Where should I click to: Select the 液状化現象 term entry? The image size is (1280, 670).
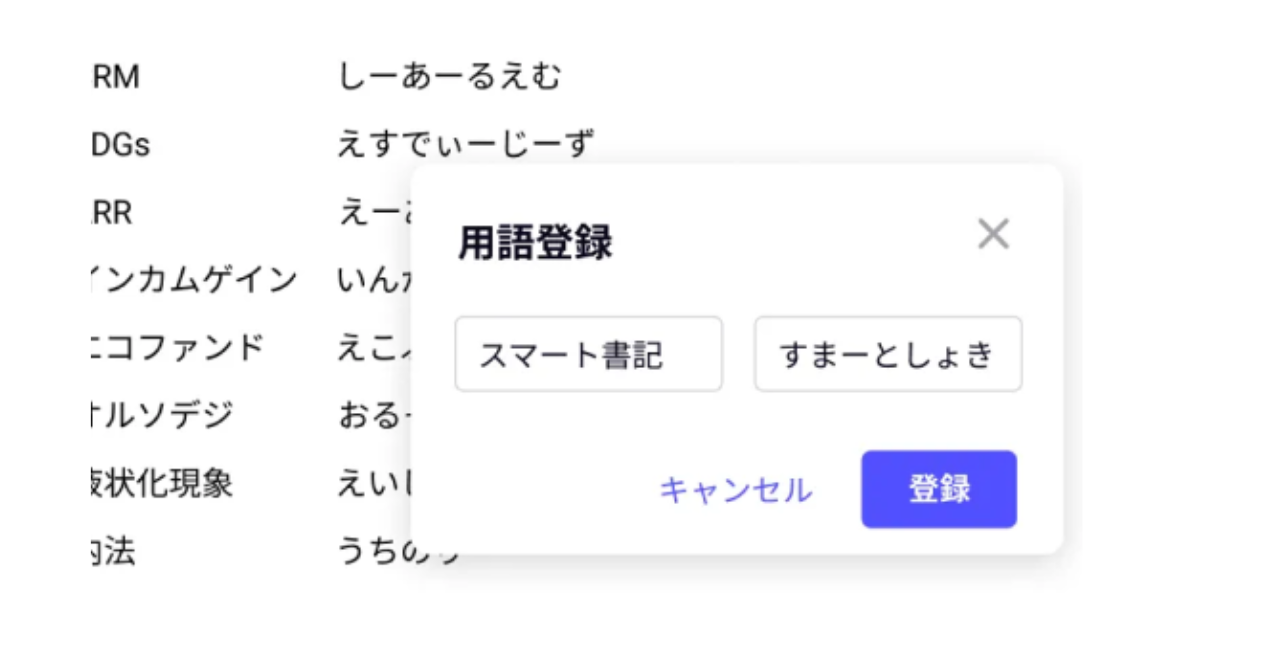point(162,483)
